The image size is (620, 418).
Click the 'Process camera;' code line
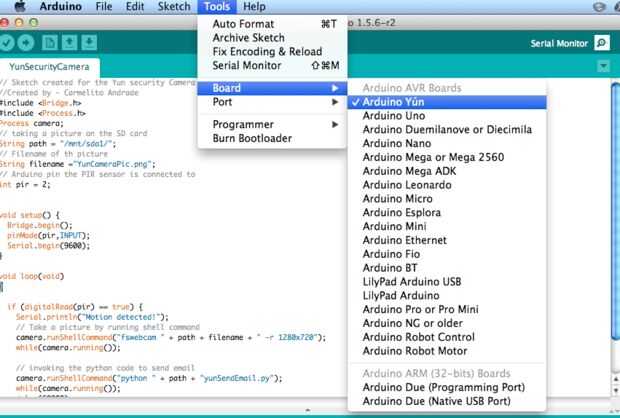pyautogui.click(x=32, y=123)
